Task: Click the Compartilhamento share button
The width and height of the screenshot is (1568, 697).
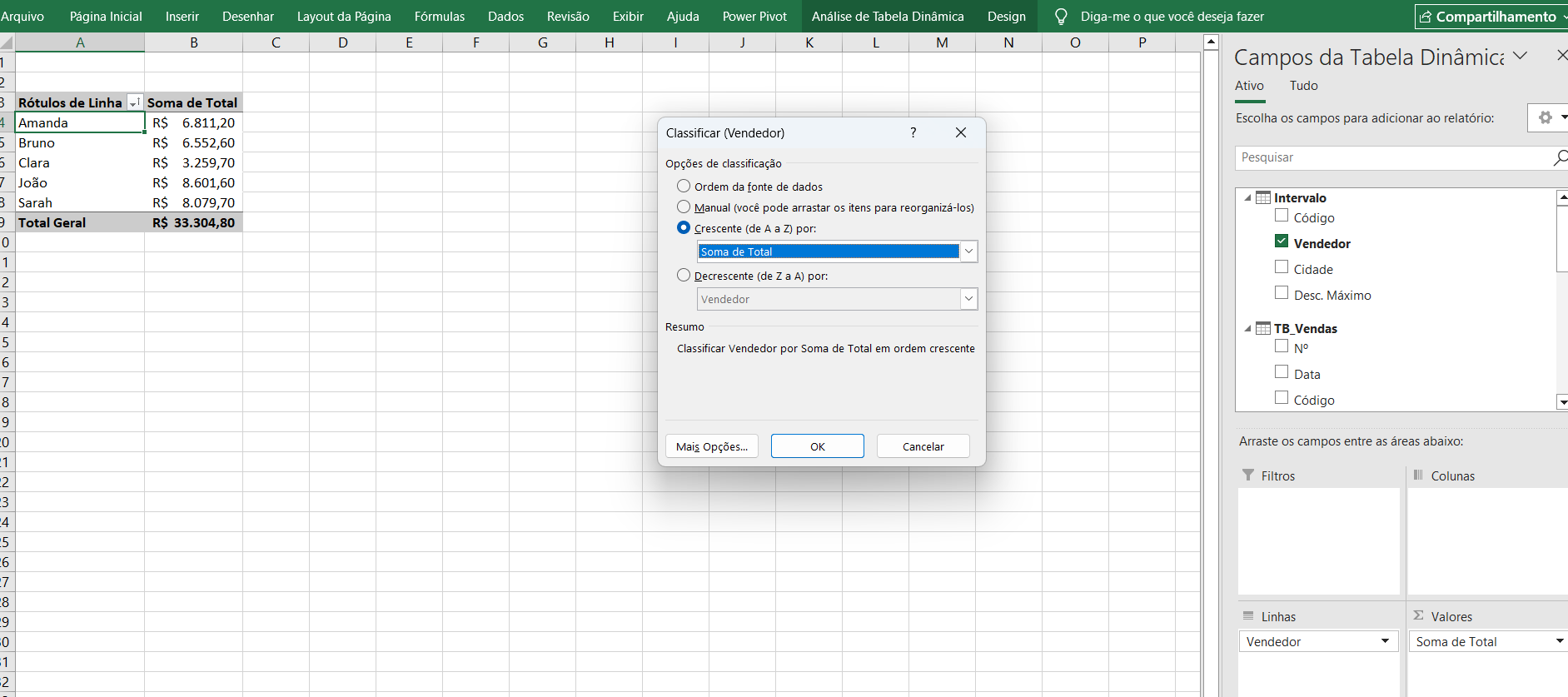Action: 1491,17
